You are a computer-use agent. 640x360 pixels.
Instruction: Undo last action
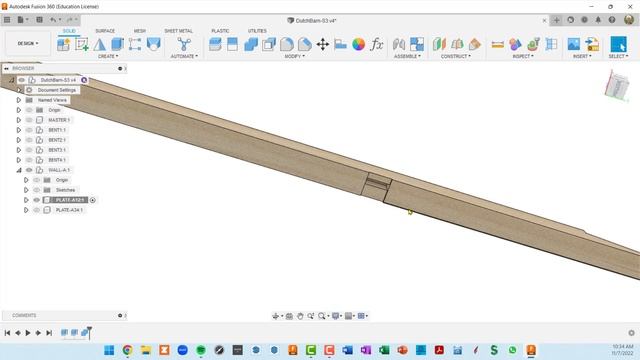(x=53, y=20)
